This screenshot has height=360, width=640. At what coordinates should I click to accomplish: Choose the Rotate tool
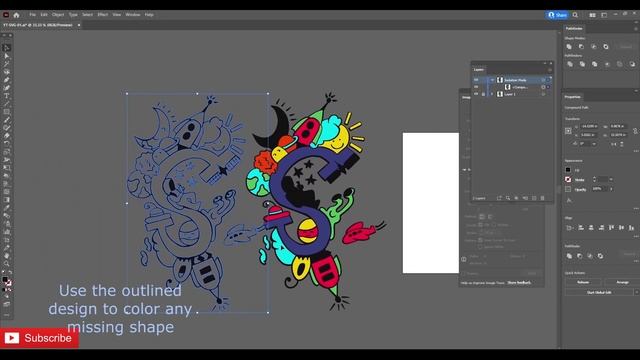click(6, 144)
